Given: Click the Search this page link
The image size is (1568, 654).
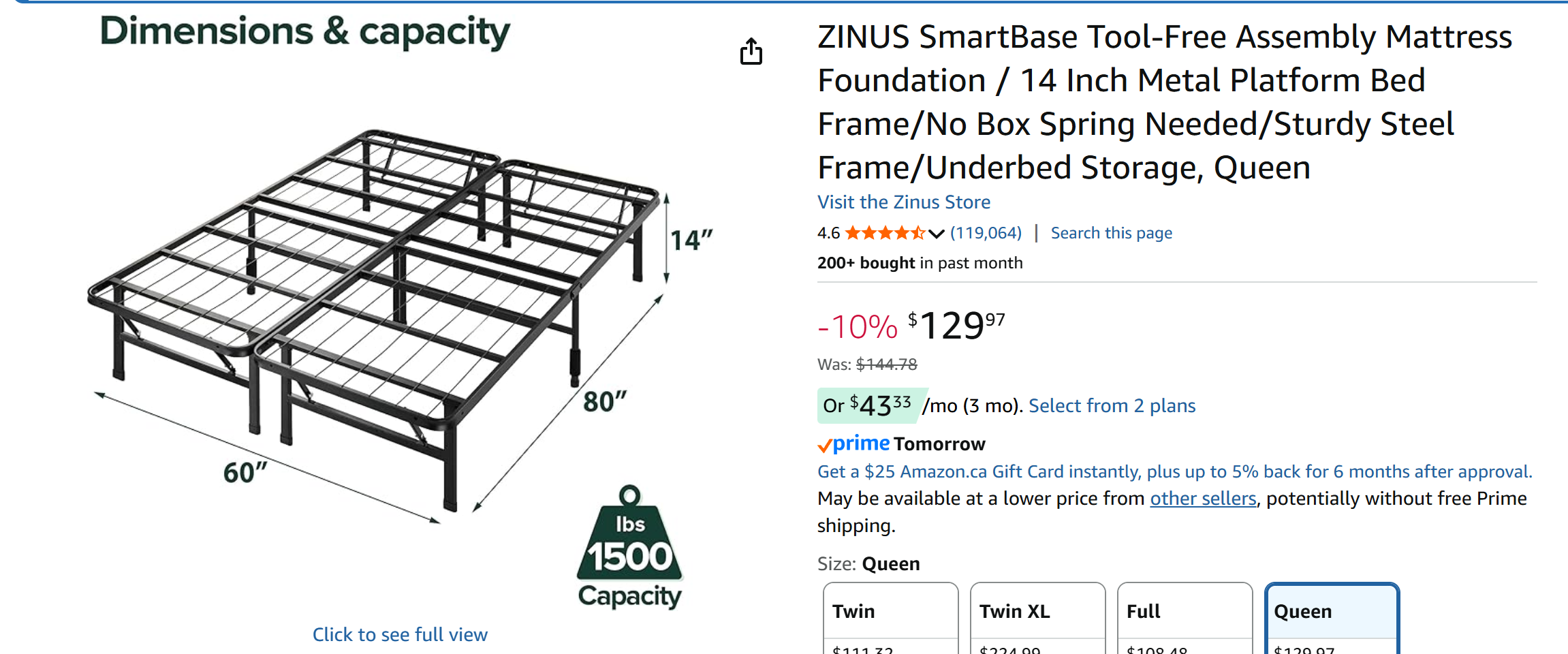Looking at the screenshot, I should 1111,233.
